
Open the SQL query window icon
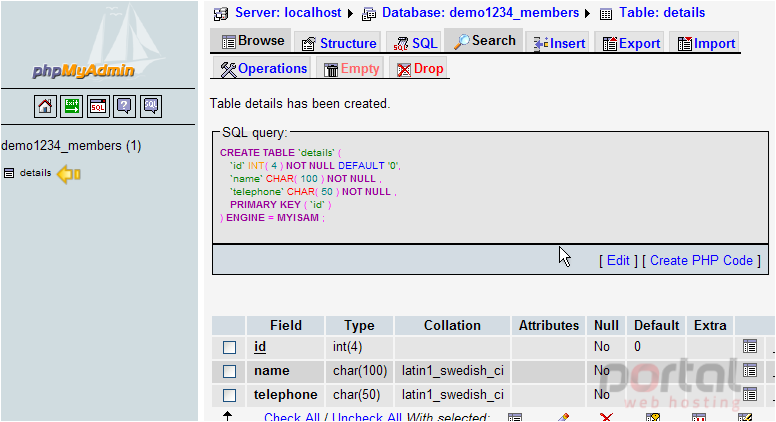(98, 106)
